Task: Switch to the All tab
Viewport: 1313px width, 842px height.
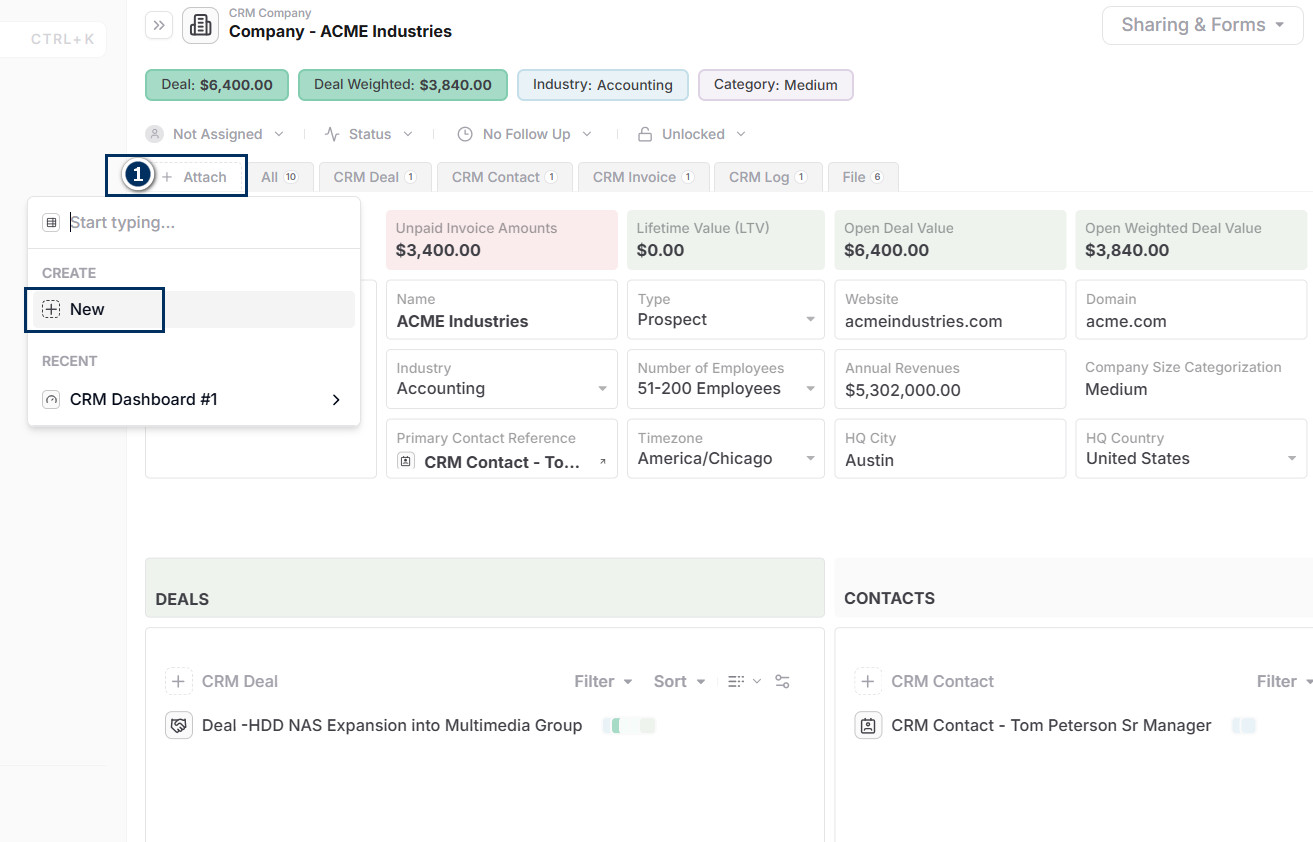Action: (280, 177)
